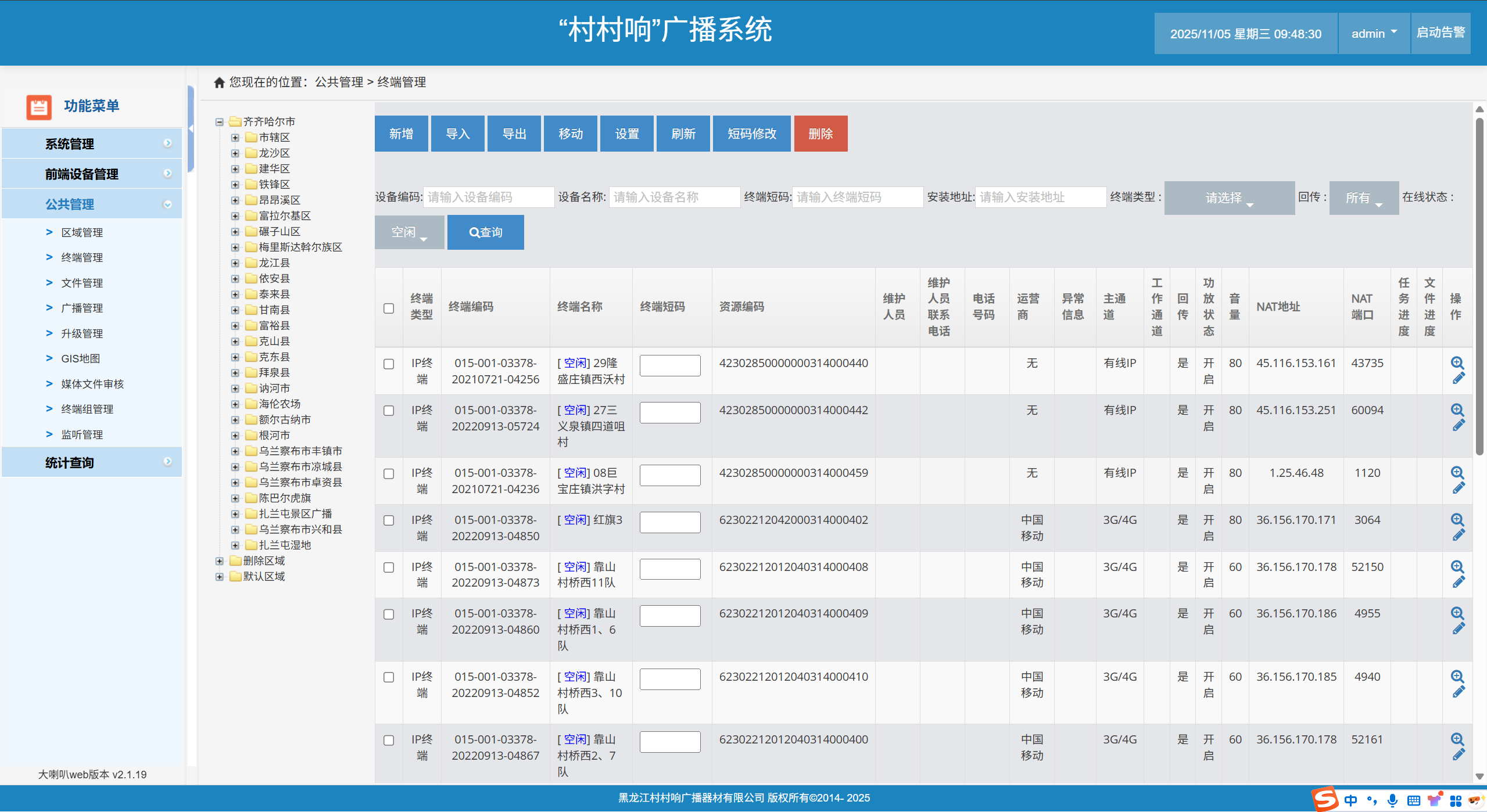Tick the checkbox for 红旗3 terminal row
Image resolution: width=1487 pixels, height=812 pixels.
[389, 520]
